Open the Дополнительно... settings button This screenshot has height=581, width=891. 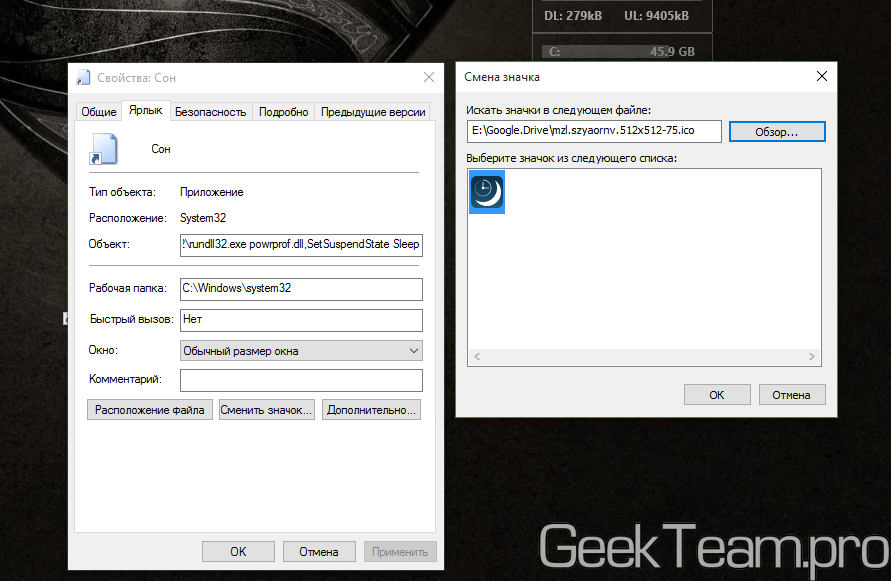coord(371,410)
